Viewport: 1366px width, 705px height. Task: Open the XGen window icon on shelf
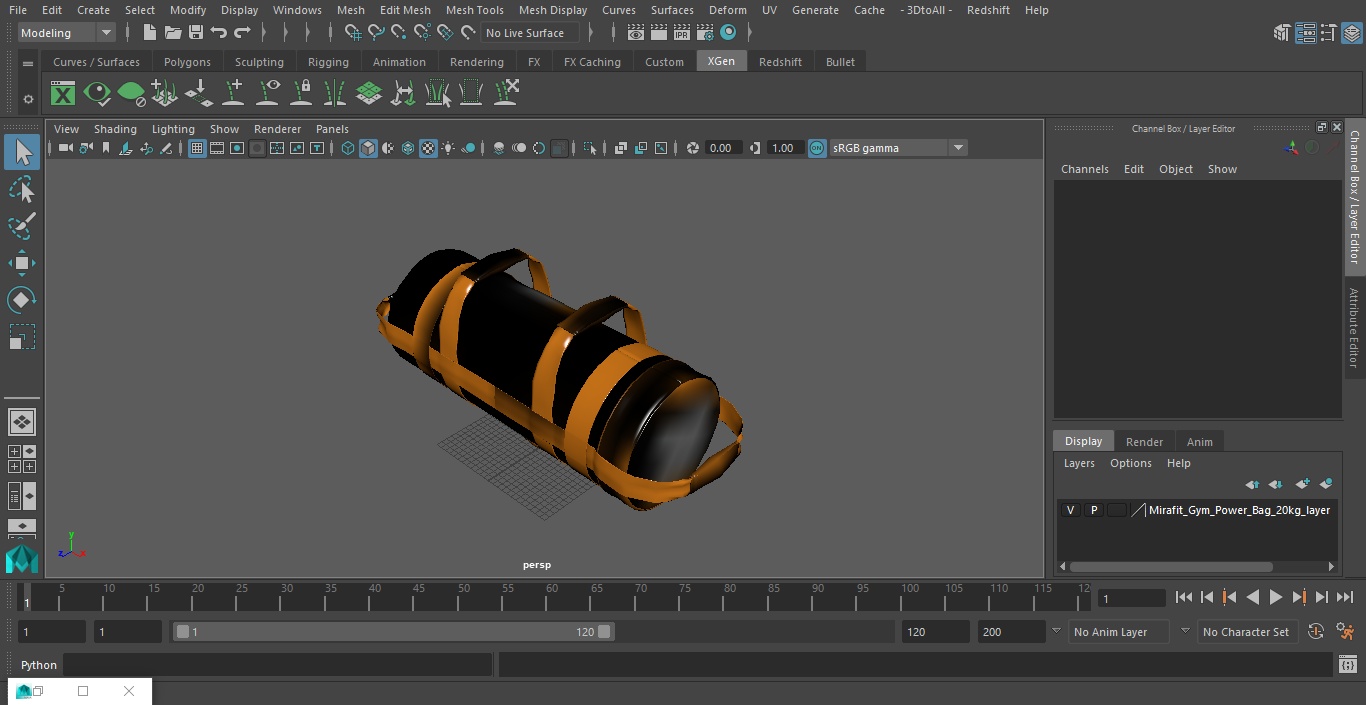pyautogui.click(x=63, y=94)
